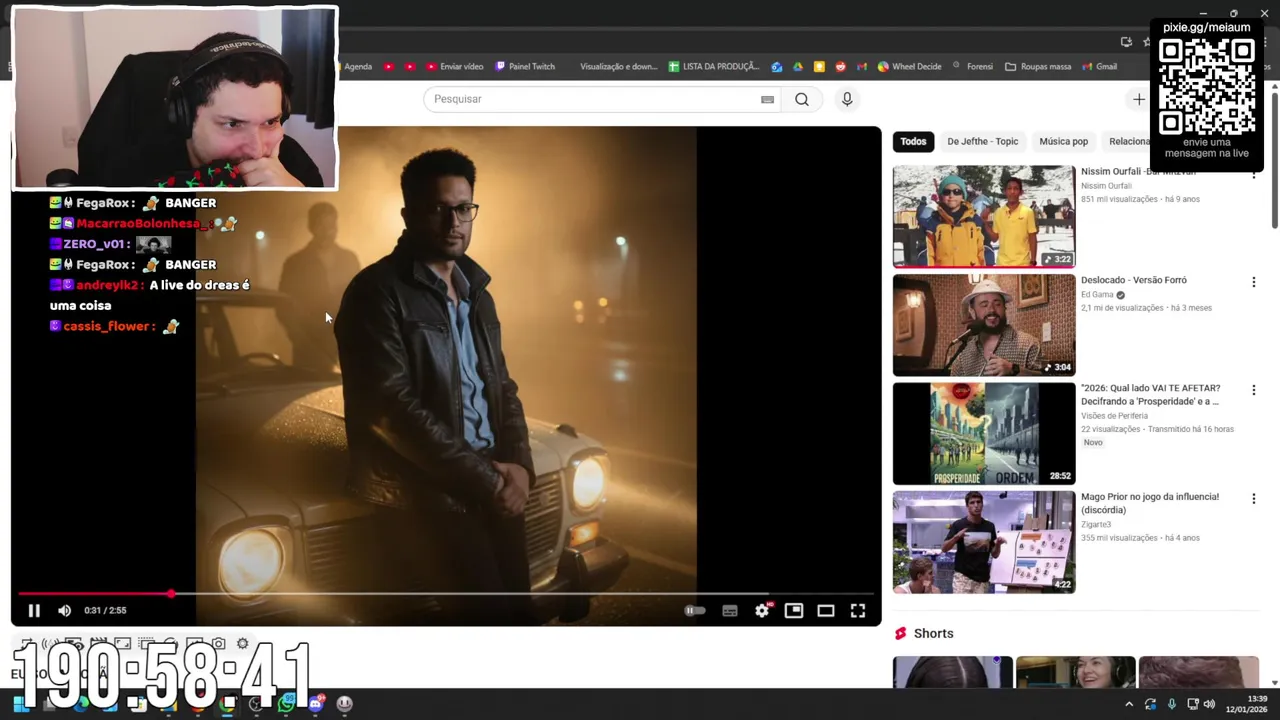Click into the Pesquisar search field

pyautogui.click(x=593, y=99)
